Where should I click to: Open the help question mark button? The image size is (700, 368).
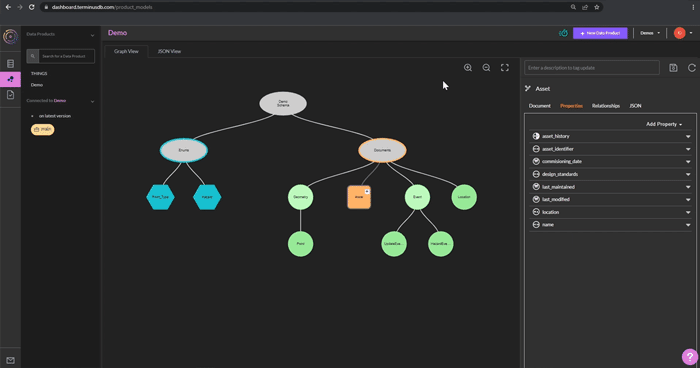[690, 357]
